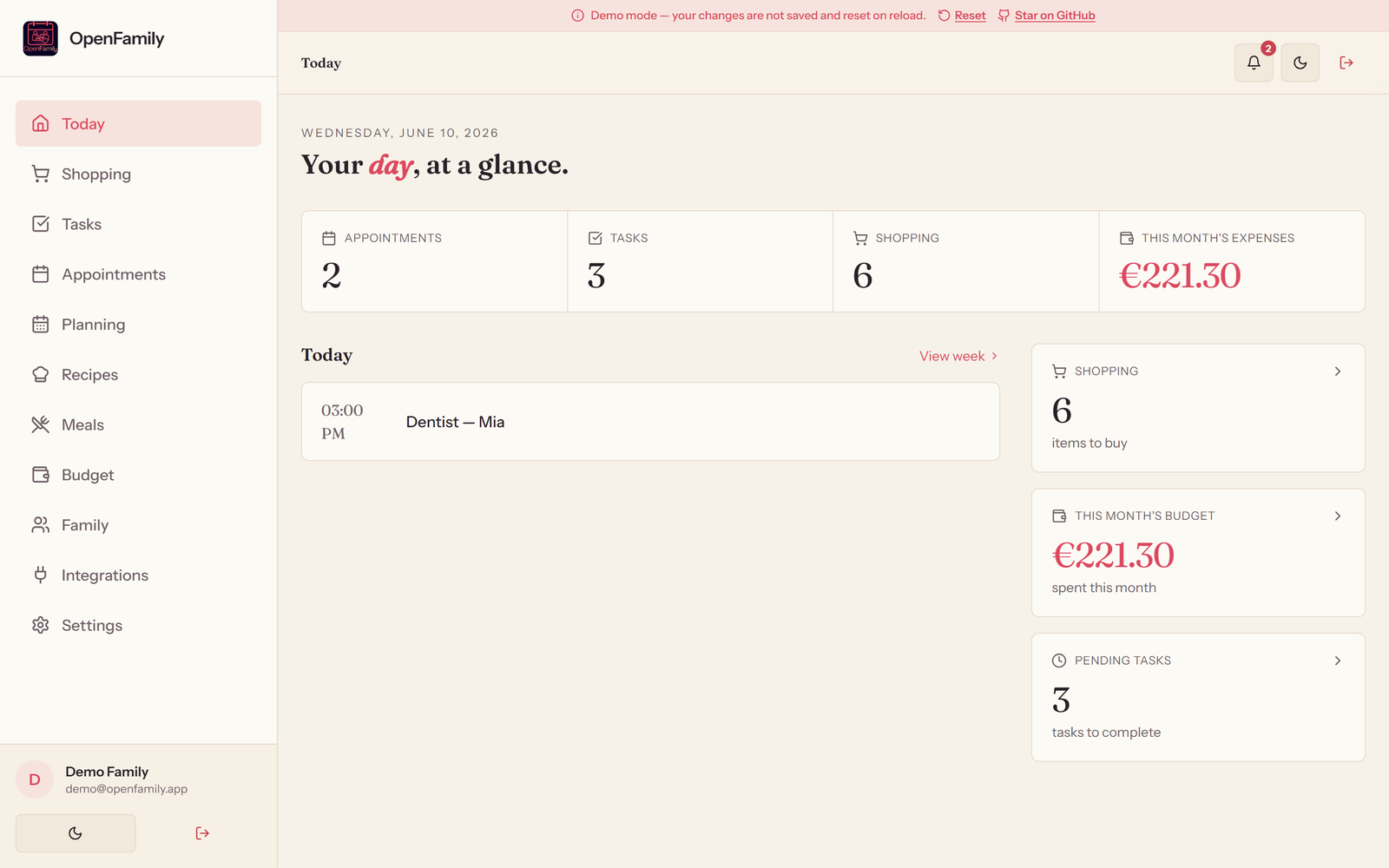
Task: Click 'tasks to complete' text
Action: point(1106,733)
